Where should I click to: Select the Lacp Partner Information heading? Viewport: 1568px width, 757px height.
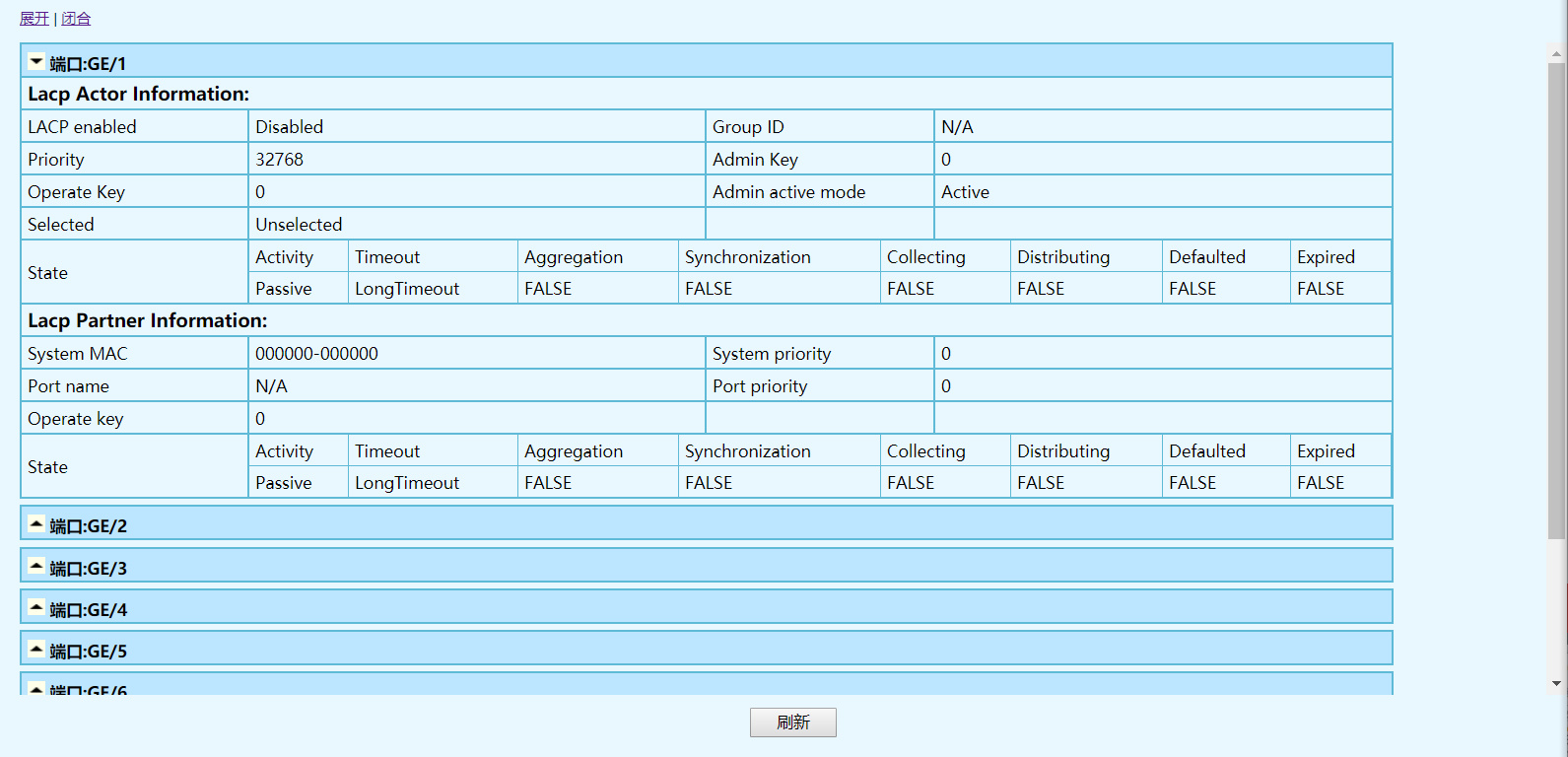click(147, 320)
